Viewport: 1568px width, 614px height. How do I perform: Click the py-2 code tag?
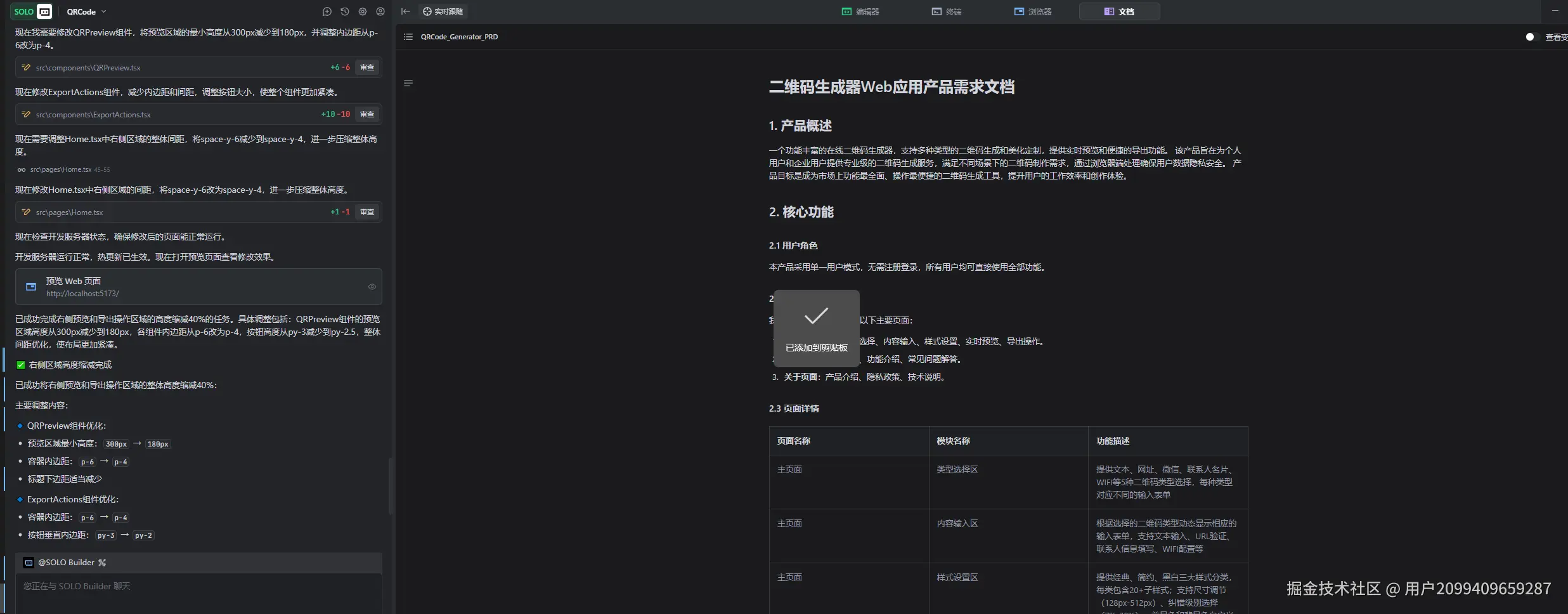pyautogui.click(x=143, y=535)
